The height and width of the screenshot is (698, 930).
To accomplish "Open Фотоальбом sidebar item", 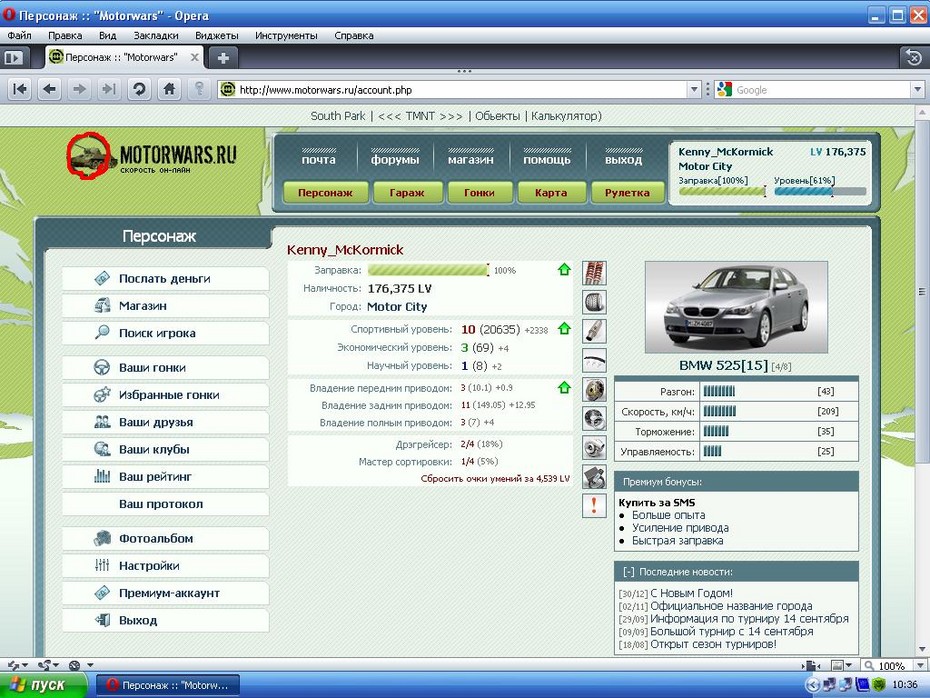I will point(165,538).
